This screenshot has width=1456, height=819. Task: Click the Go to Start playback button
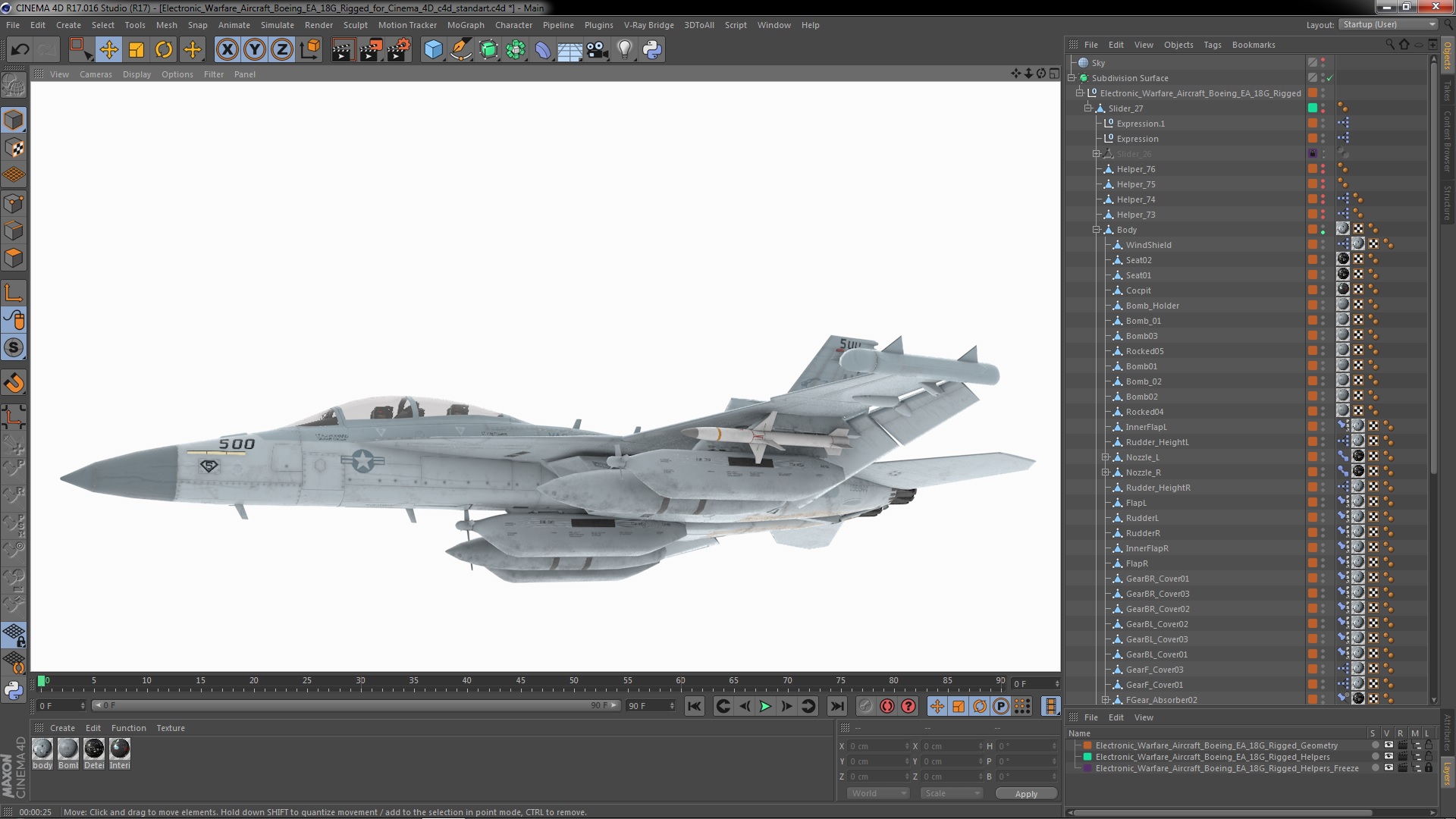point(694,706)
